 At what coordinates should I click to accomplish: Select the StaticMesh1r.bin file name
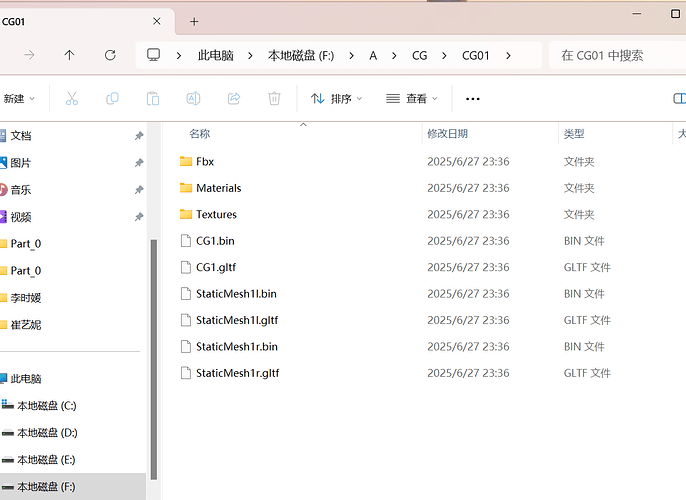(237, 347)
